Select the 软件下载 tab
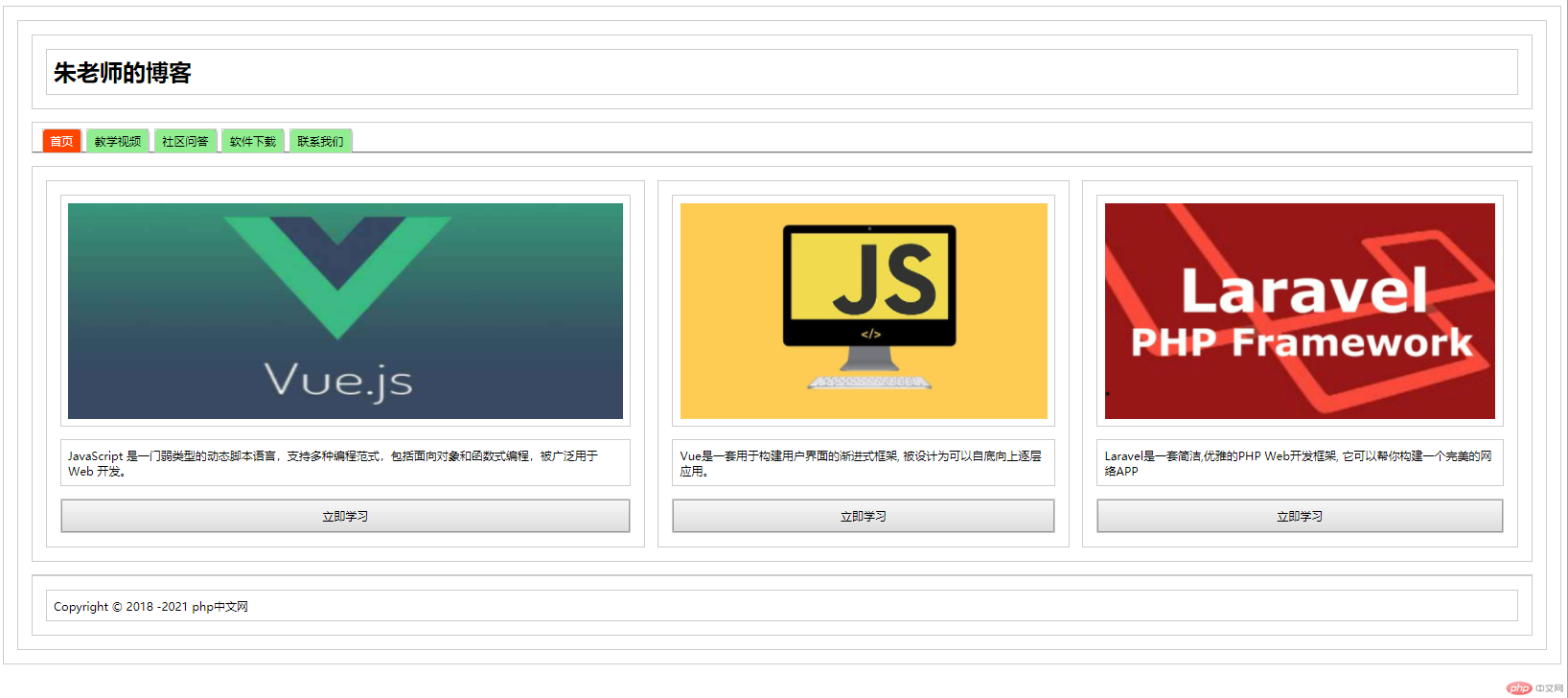 pyautogui.click(x=253, y=141)
